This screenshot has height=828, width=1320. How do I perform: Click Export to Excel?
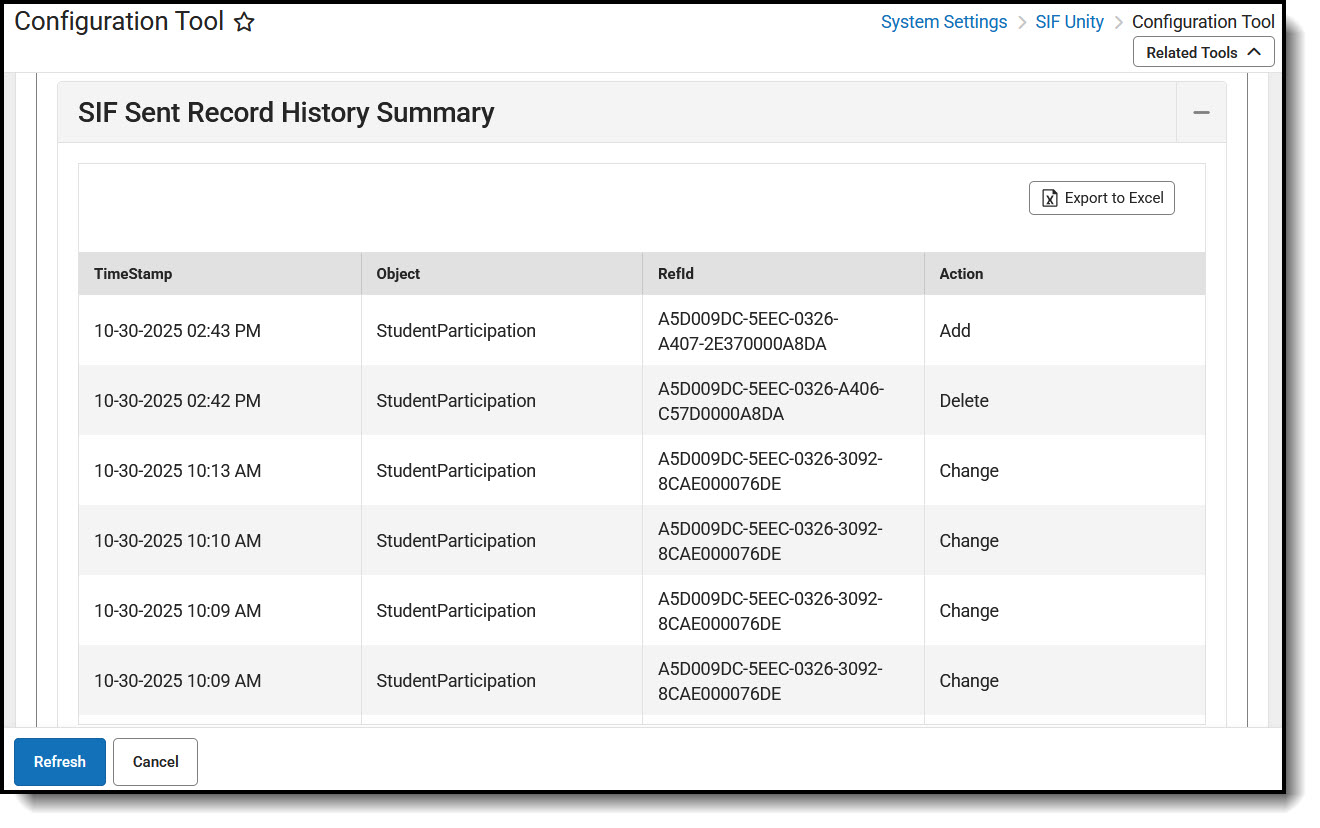(x=1101, y=198)
